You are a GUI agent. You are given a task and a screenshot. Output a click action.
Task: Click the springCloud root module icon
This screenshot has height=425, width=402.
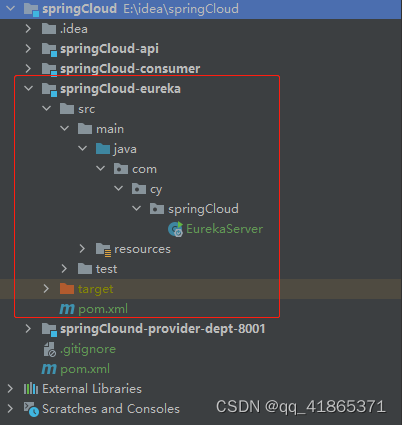click(x=31, y=10)
